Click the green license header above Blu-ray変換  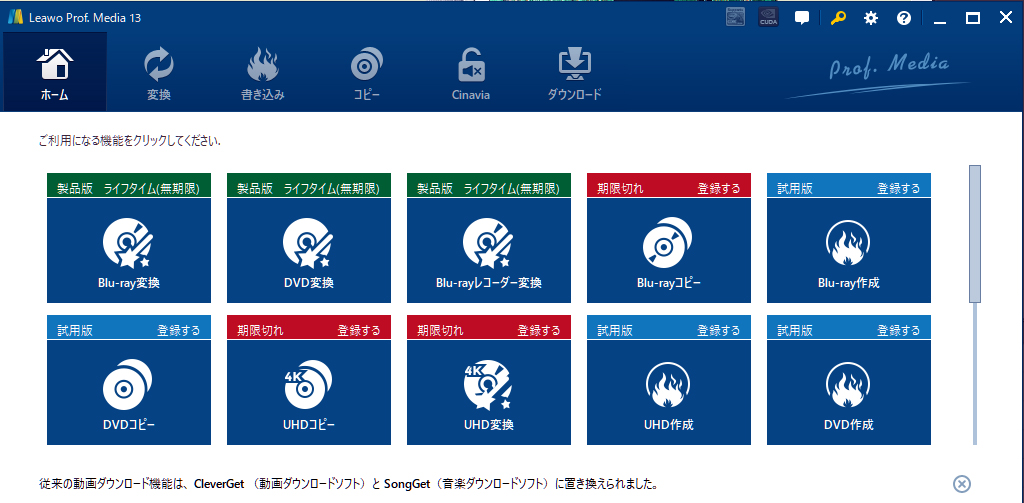click(129, 185)
